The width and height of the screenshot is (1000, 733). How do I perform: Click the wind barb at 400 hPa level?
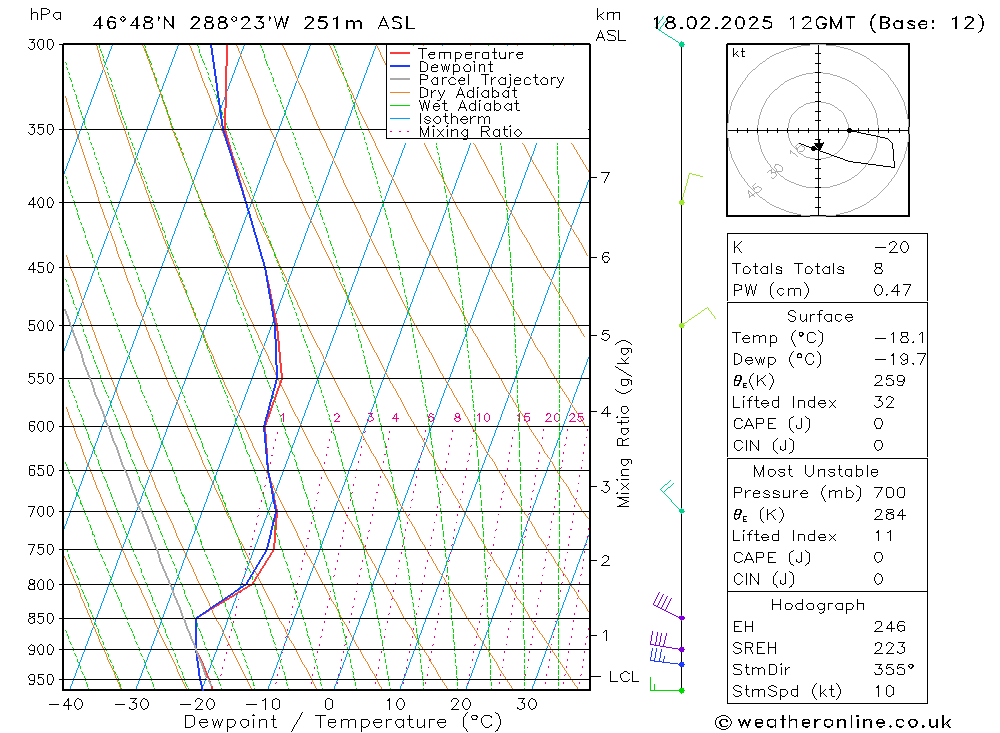691,188
